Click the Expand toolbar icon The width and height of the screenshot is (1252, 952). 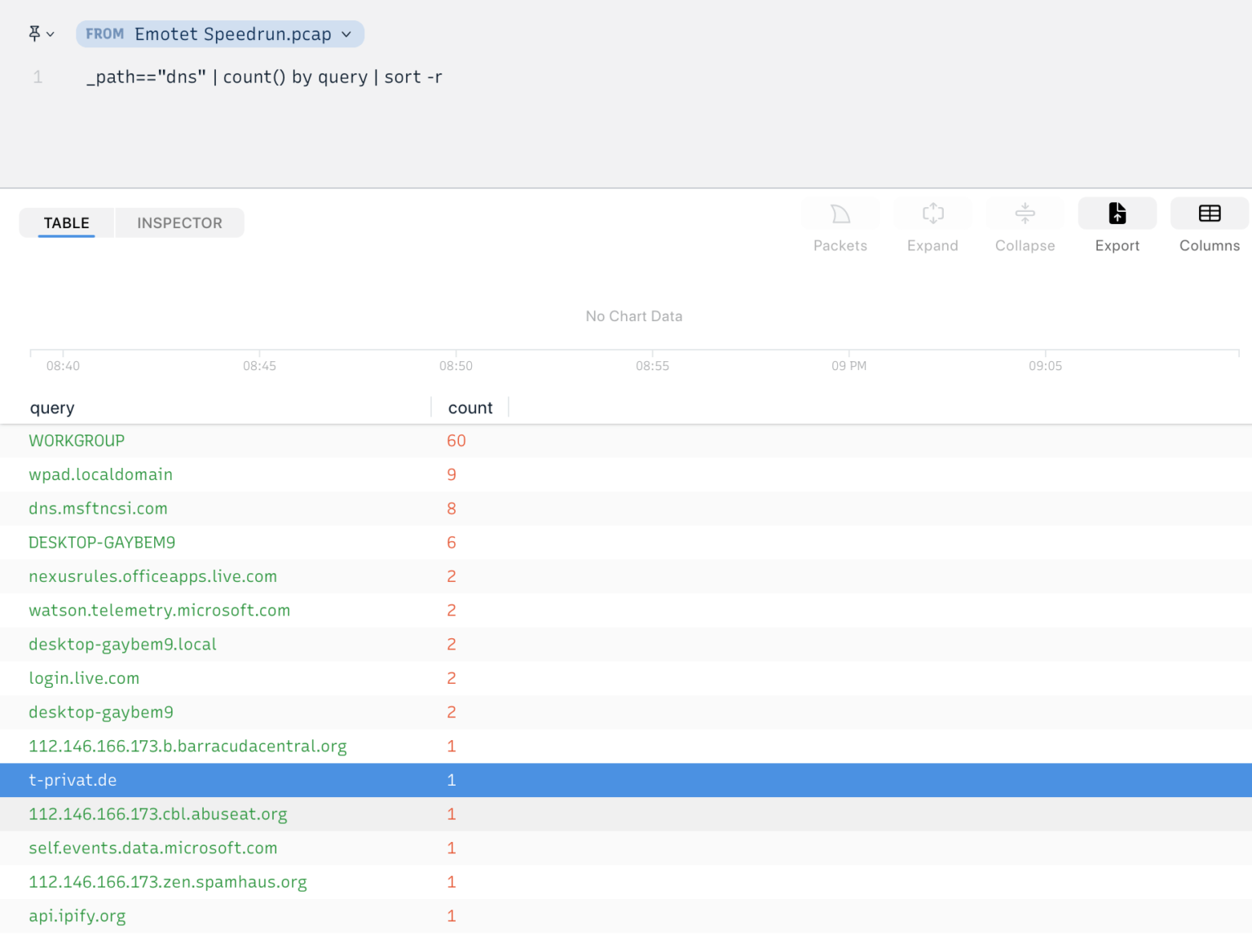click(932, 214)
